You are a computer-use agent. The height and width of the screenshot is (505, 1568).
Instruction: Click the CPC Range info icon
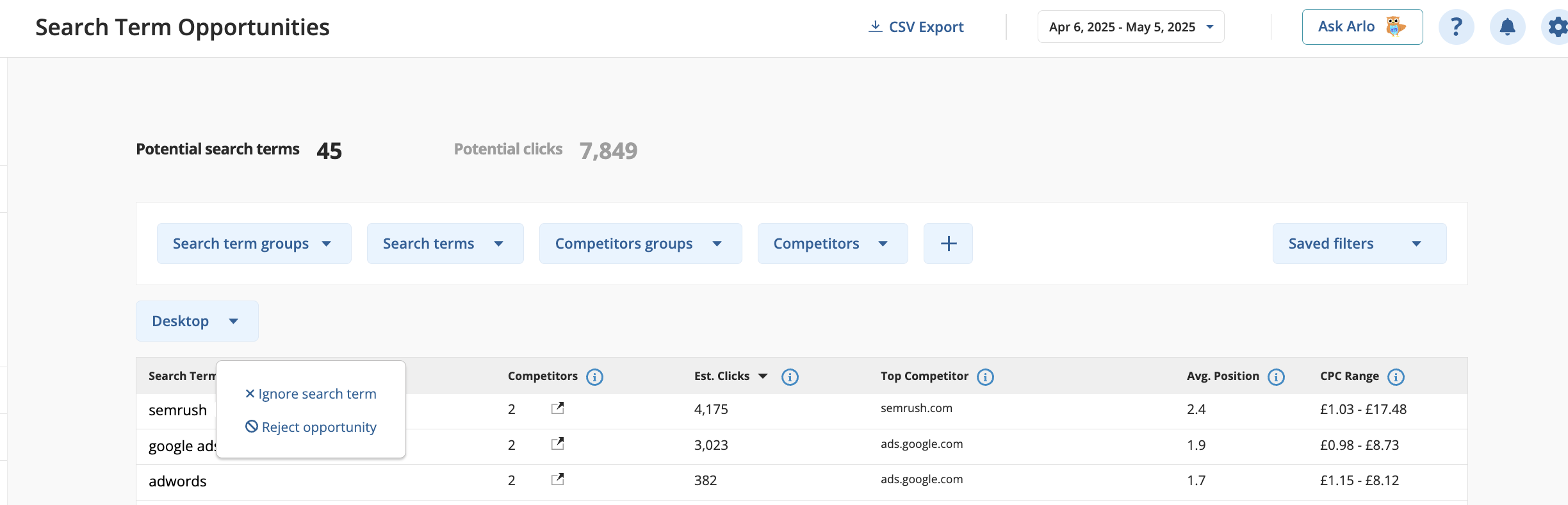pyautogui.click(x=1396, y=377)
